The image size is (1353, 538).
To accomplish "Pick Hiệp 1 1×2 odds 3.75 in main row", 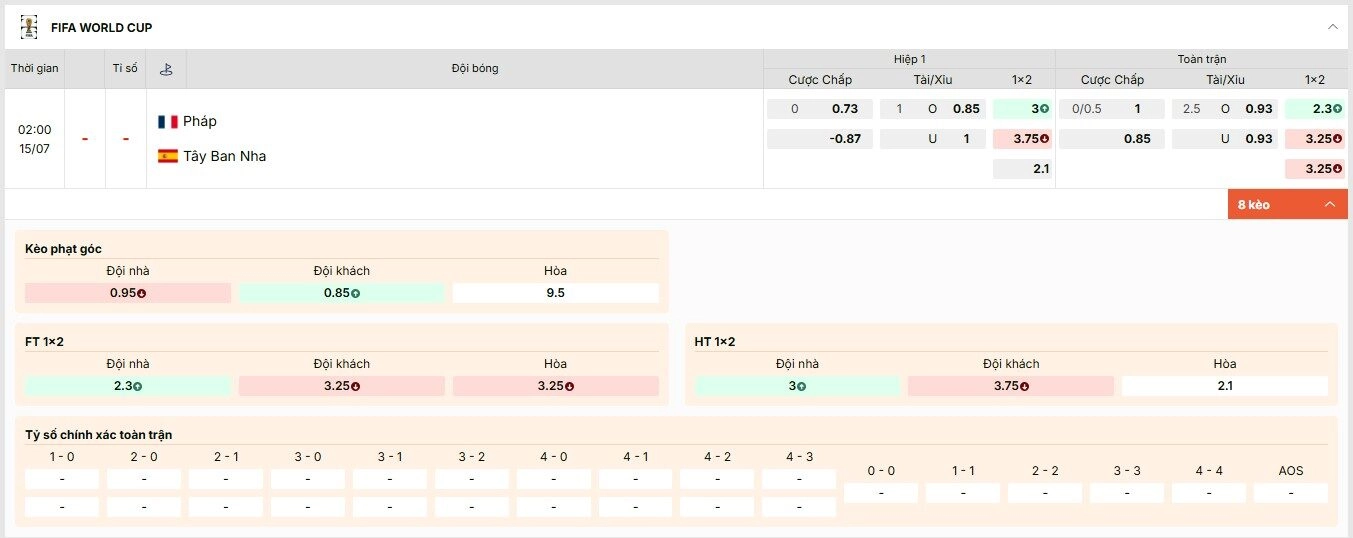I will [x=1022, y=139].
